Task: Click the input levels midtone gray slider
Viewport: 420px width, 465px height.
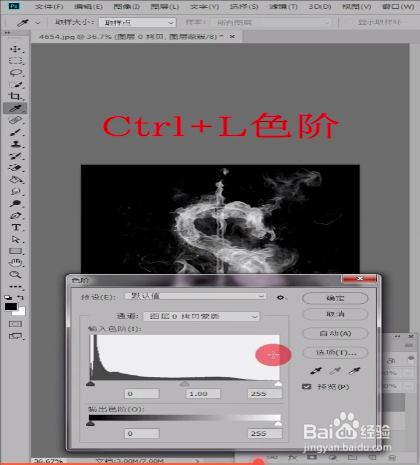Action: [x=184, y=384]
